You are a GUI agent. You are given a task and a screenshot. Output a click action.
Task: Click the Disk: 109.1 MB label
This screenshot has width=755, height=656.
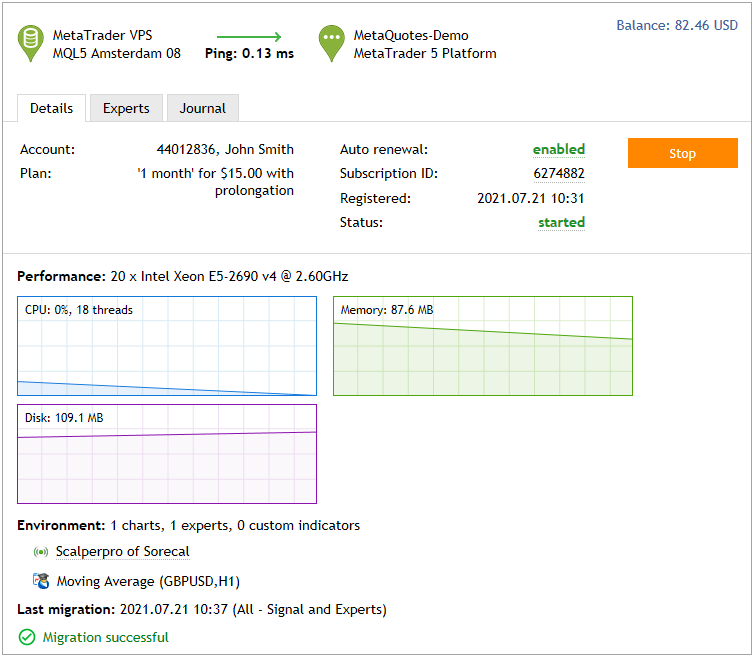64,418
